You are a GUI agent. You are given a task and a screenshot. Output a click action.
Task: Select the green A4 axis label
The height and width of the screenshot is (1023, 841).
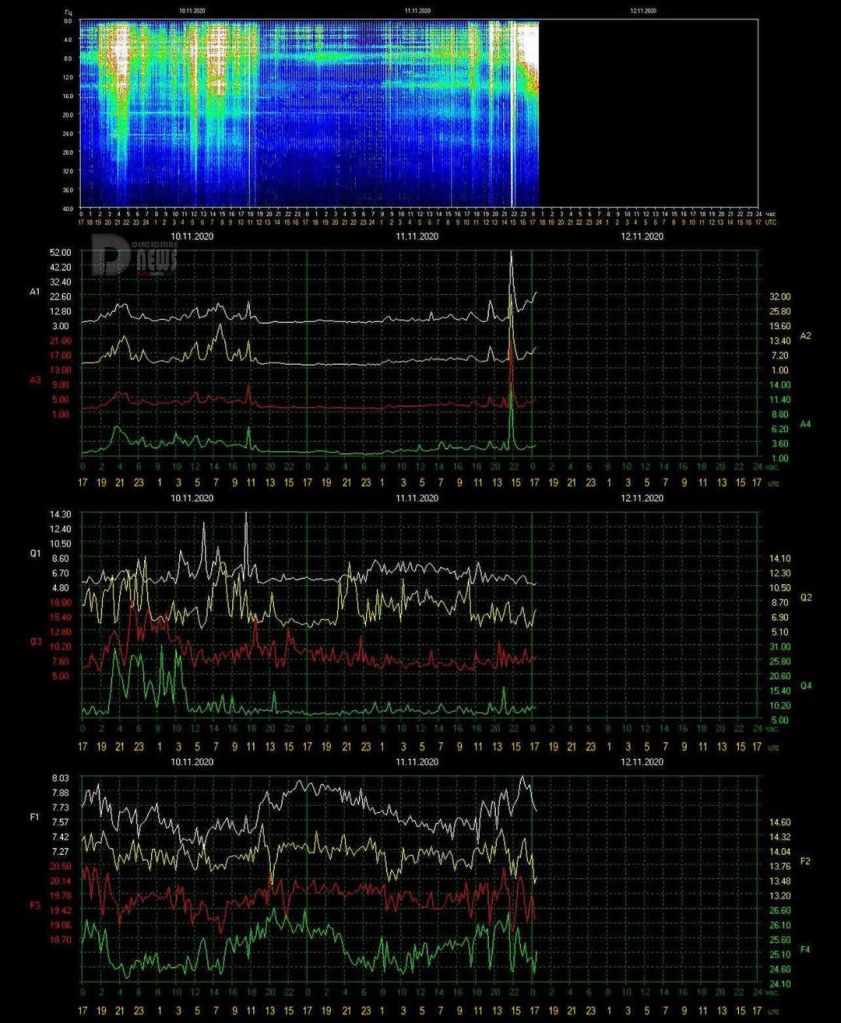pyautogui.click(x=806, y=425)
